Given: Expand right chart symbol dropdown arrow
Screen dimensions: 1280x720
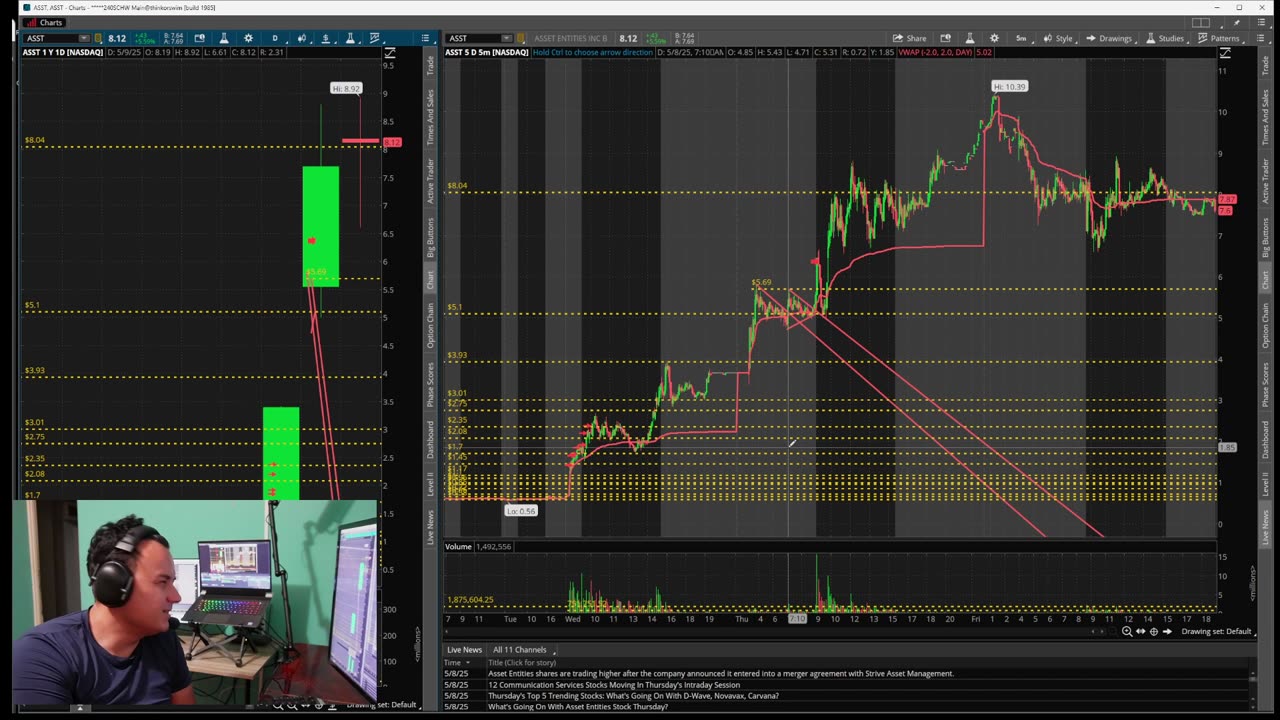Looking at the screenshot, I should pyautogui.click(x=506, y=38).
